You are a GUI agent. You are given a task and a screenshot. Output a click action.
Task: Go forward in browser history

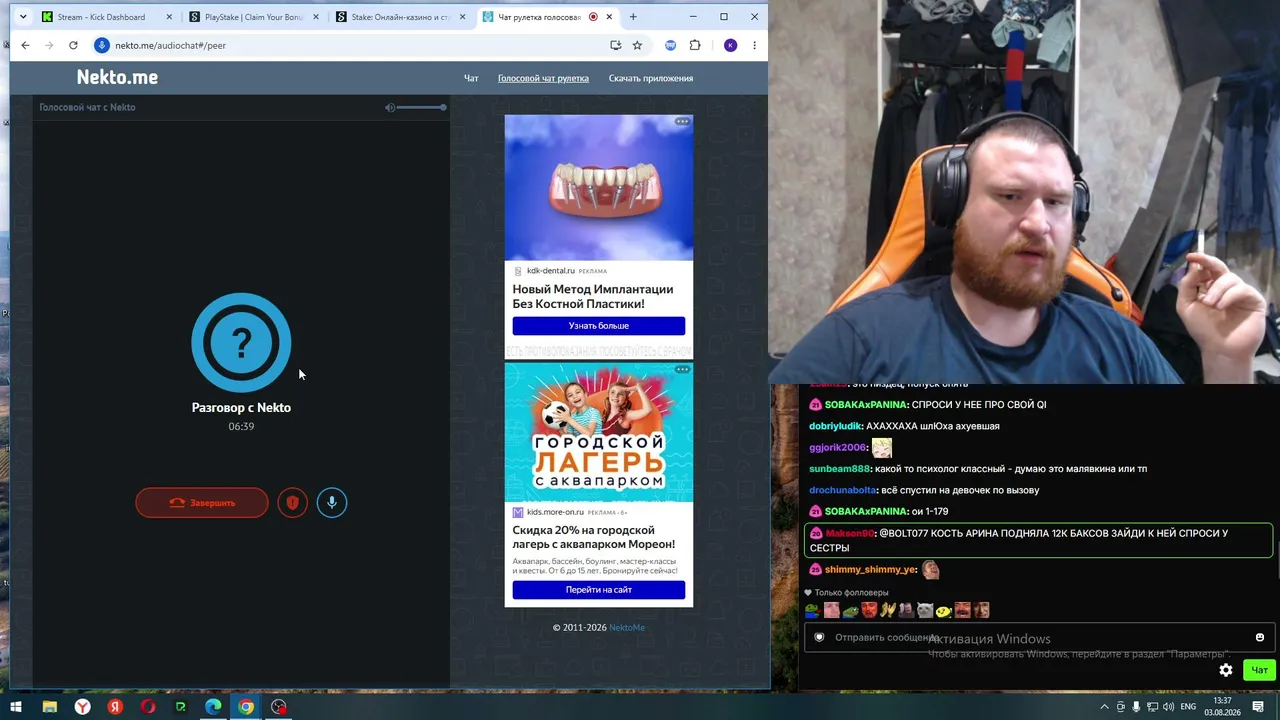pyautogui.click(x=49, y=45)
